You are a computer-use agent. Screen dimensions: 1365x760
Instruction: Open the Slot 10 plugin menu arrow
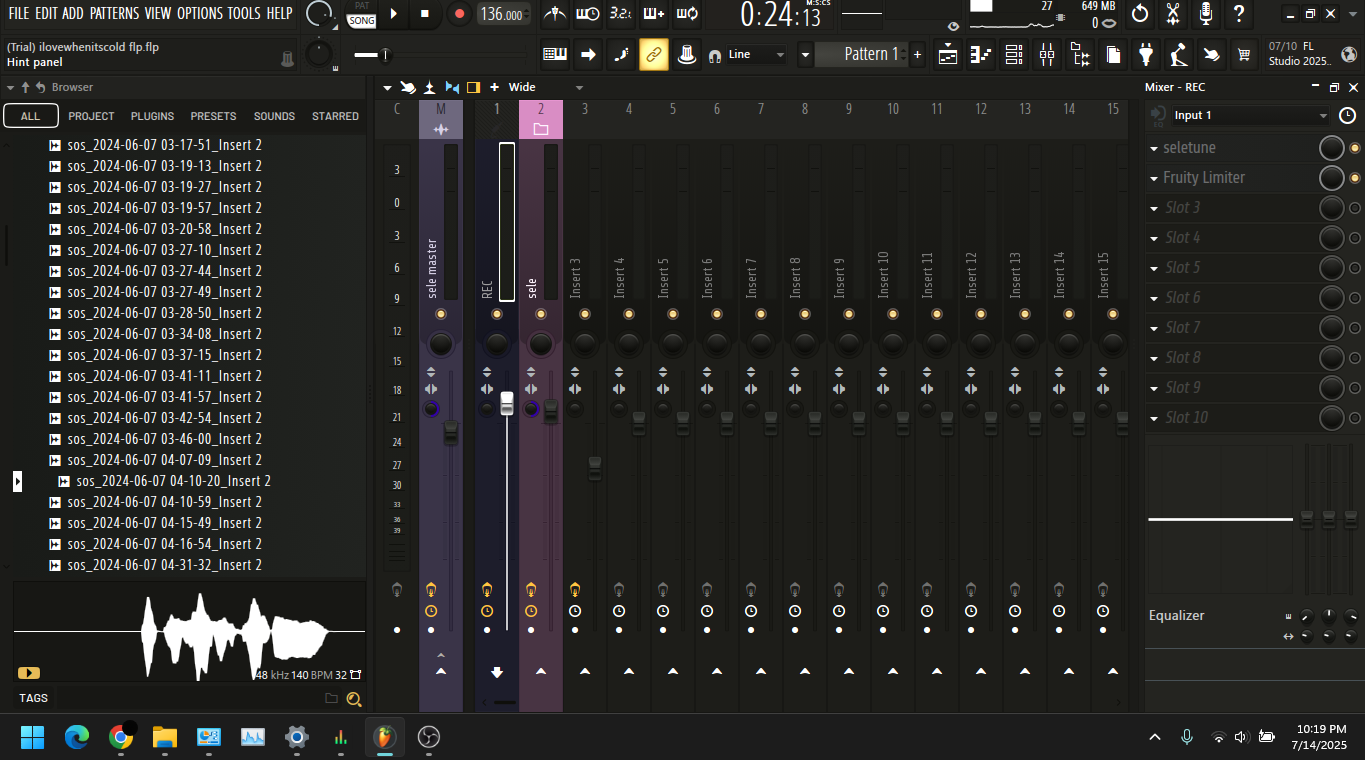1155,418
